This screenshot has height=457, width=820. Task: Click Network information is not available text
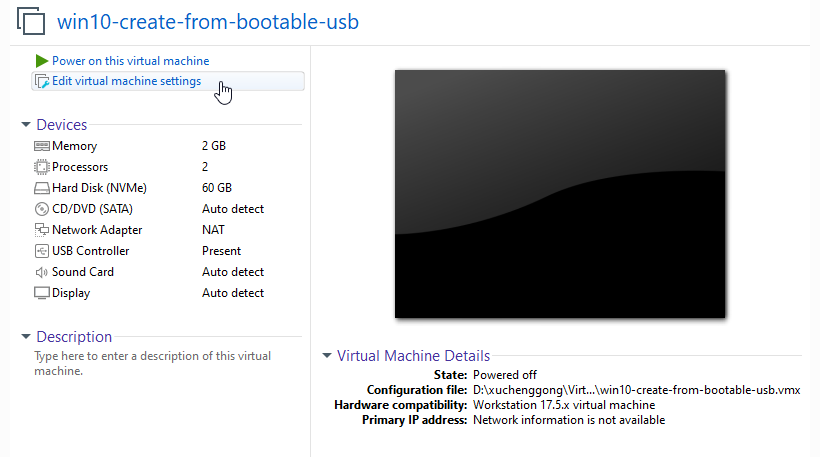coord(569,420)
